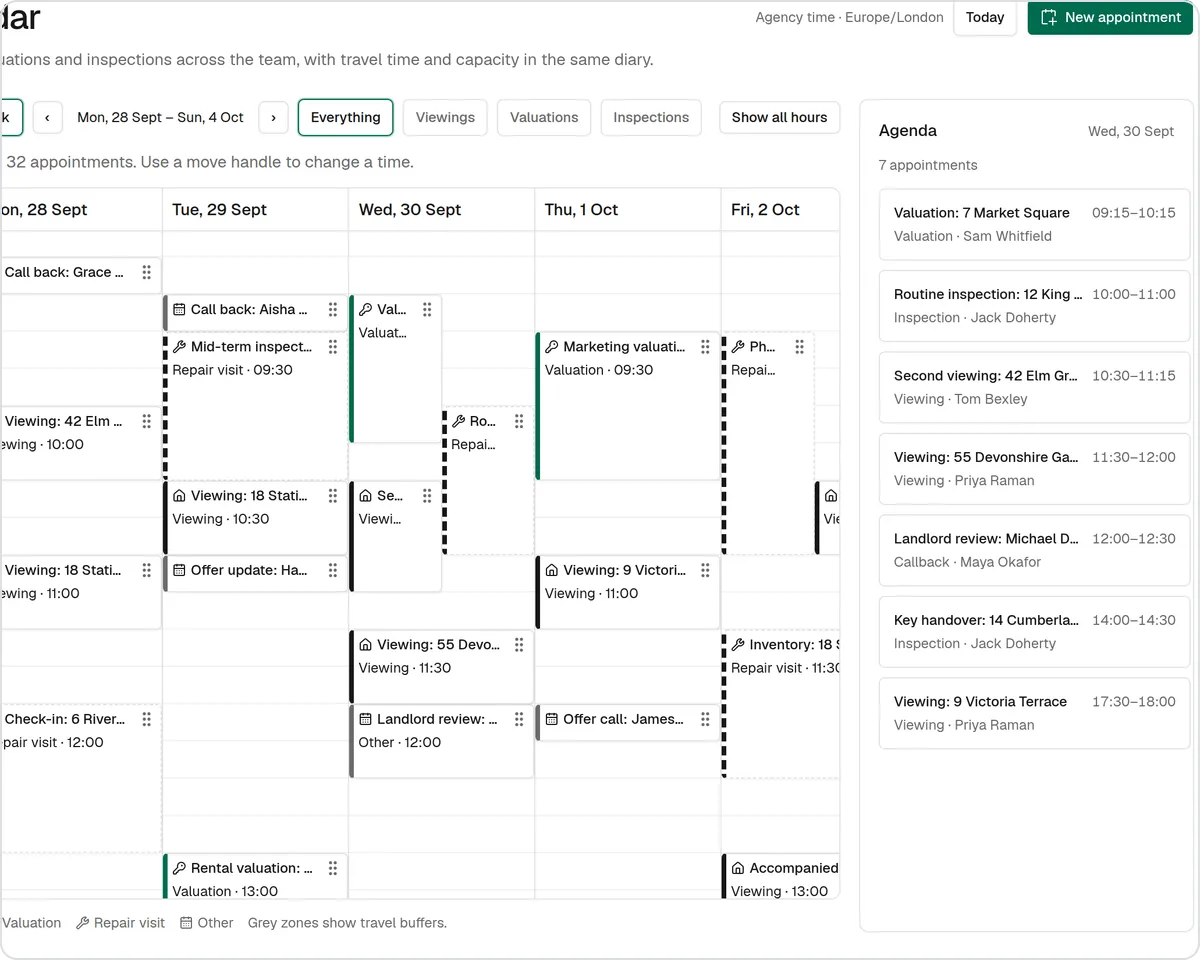Click move handle on Friday Ph... repair appointment
This screenshot has height=960, width=1200.
(x=799, y=347)
